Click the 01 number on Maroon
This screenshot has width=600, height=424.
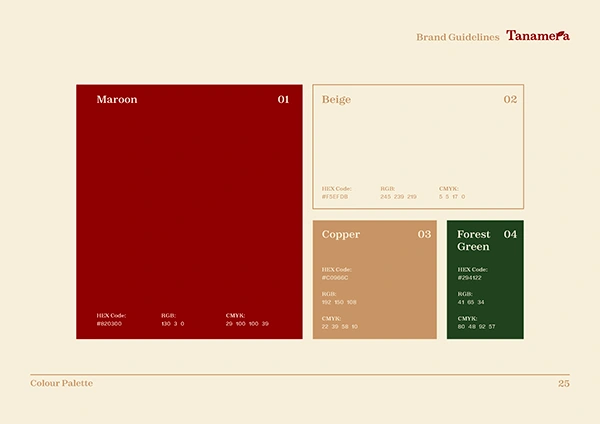(283, 99)
